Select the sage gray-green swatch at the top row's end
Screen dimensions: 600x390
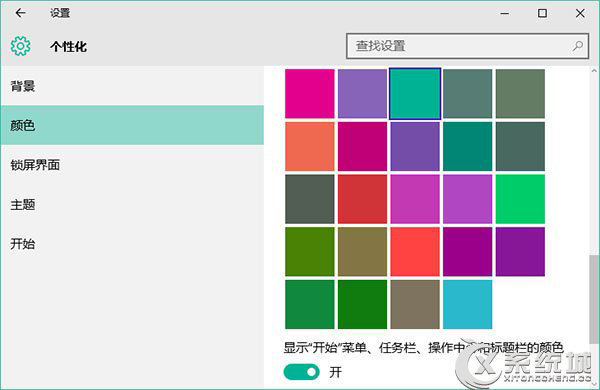tap(520, 94)
